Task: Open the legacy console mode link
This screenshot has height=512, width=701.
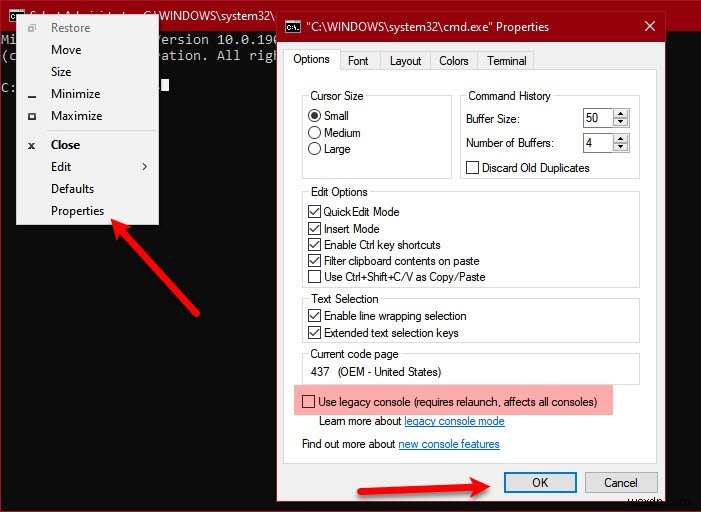Action: point(454,421)
